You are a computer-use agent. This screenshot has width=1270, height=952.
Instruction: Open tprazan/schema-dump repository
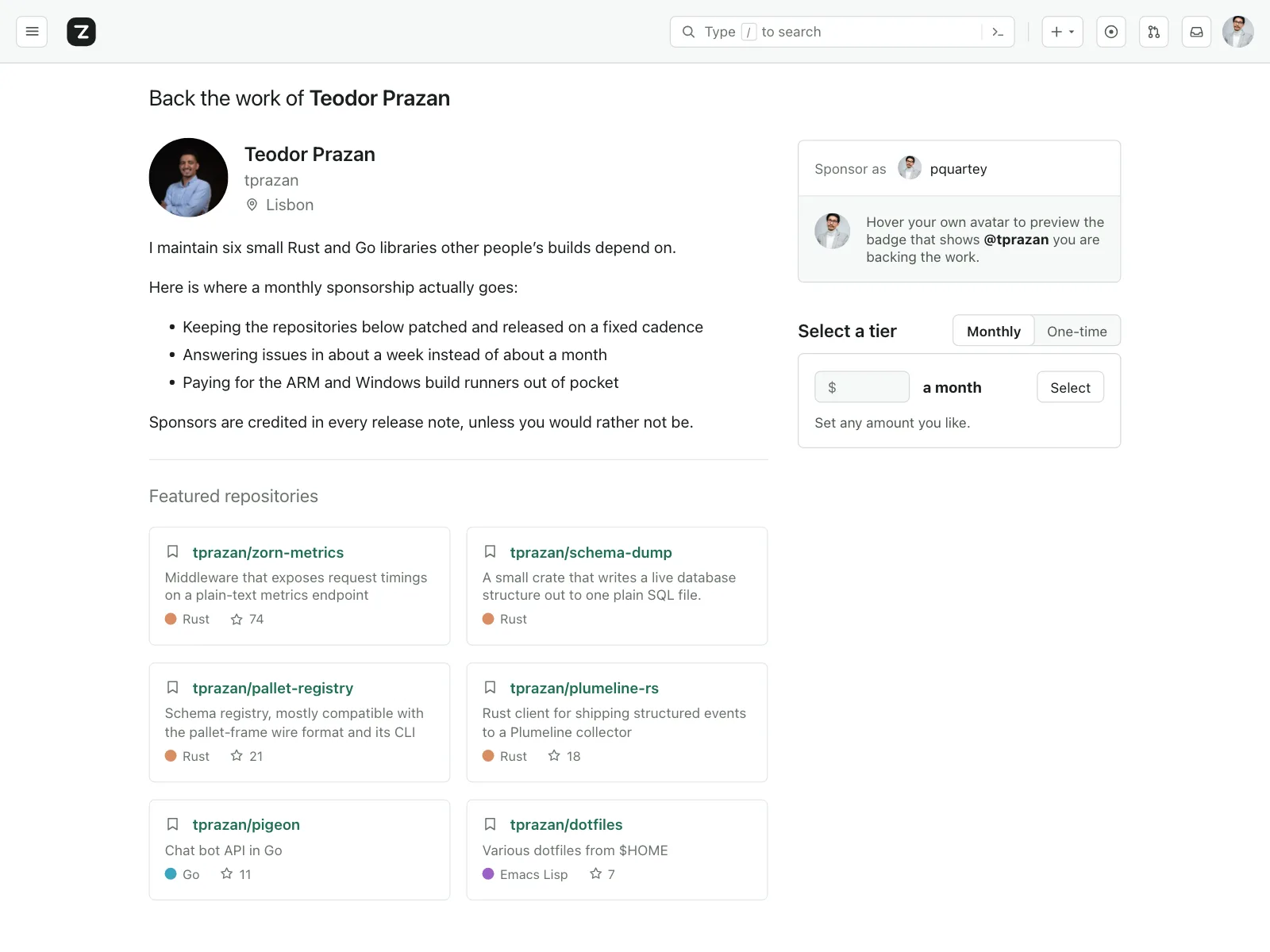[591, 552]
